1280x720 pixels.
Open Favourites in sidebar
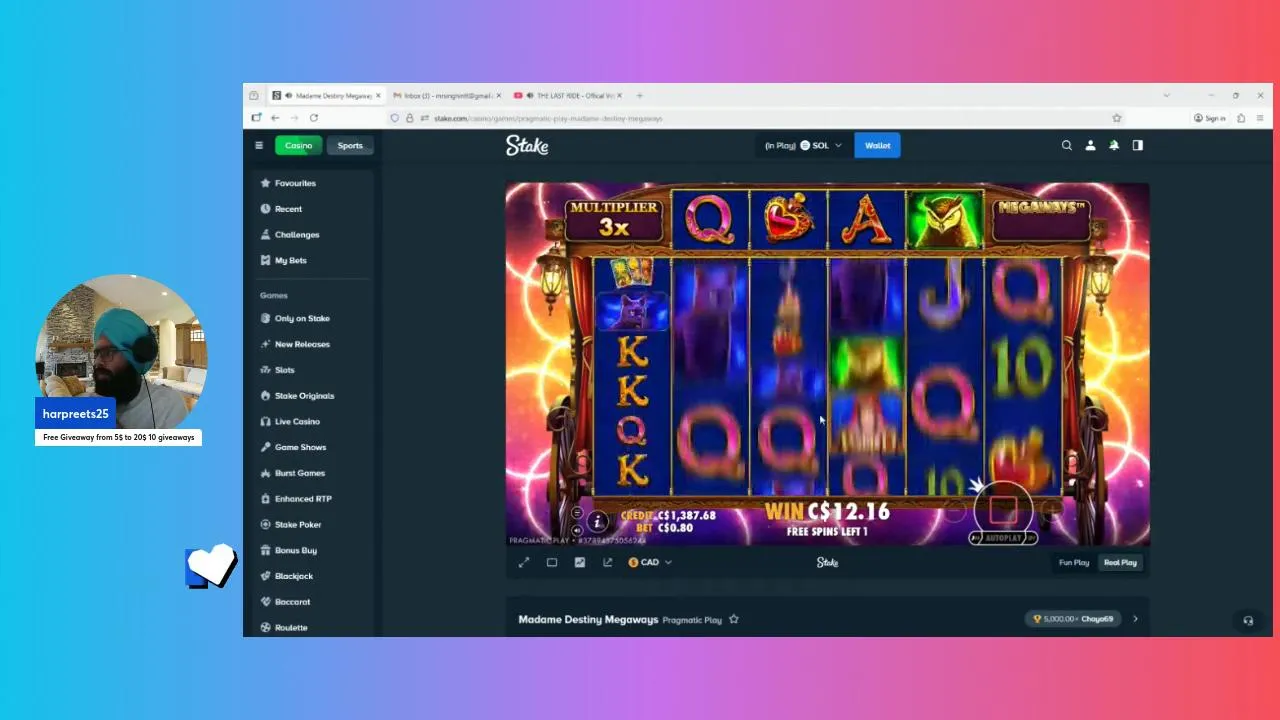click(x=310, y=183)
